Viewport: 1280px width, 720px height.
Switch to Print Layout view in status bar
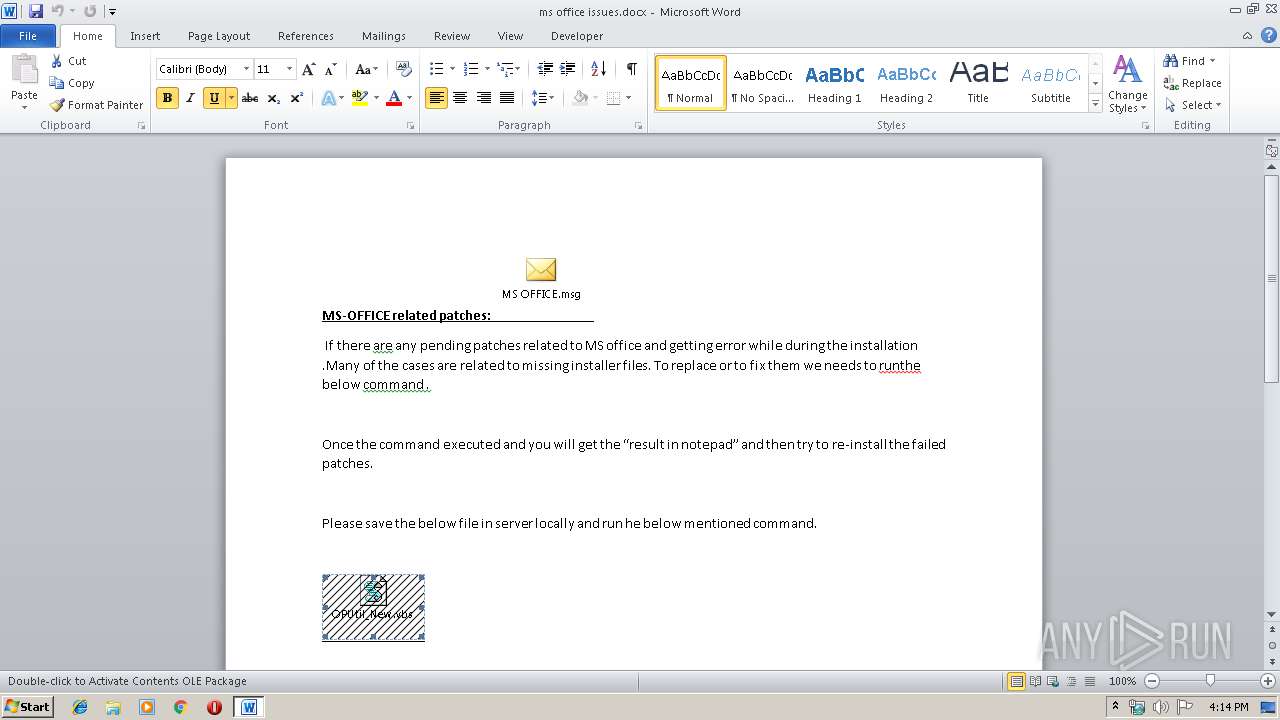(1016, 681)
